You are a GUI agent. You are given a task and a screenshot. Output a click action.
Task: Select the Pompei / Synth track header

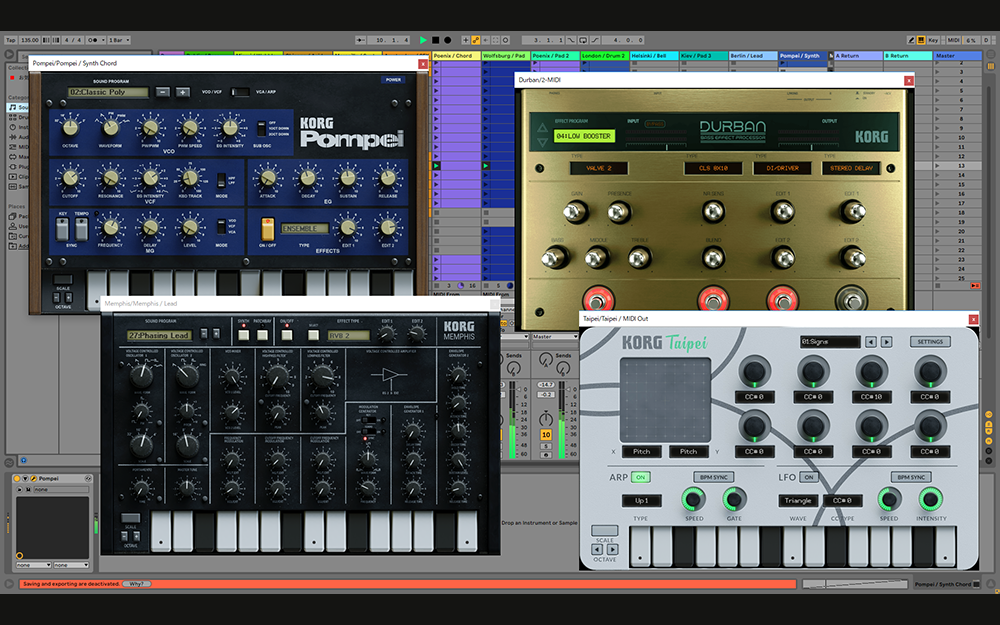pyautogui.click(x=803, y=55)
